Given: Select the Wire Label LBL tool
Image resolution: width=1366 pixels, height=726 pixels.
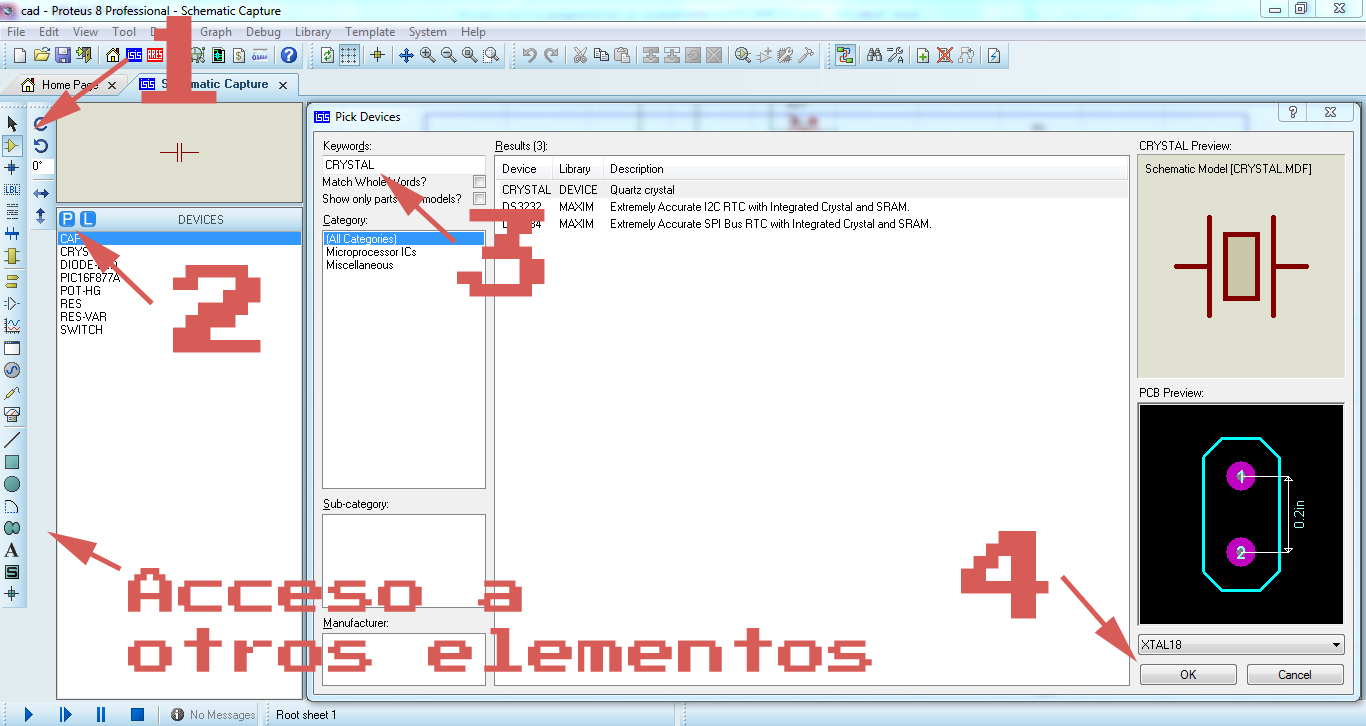Looking at the screenshot, I should click(x=12, y=189).
